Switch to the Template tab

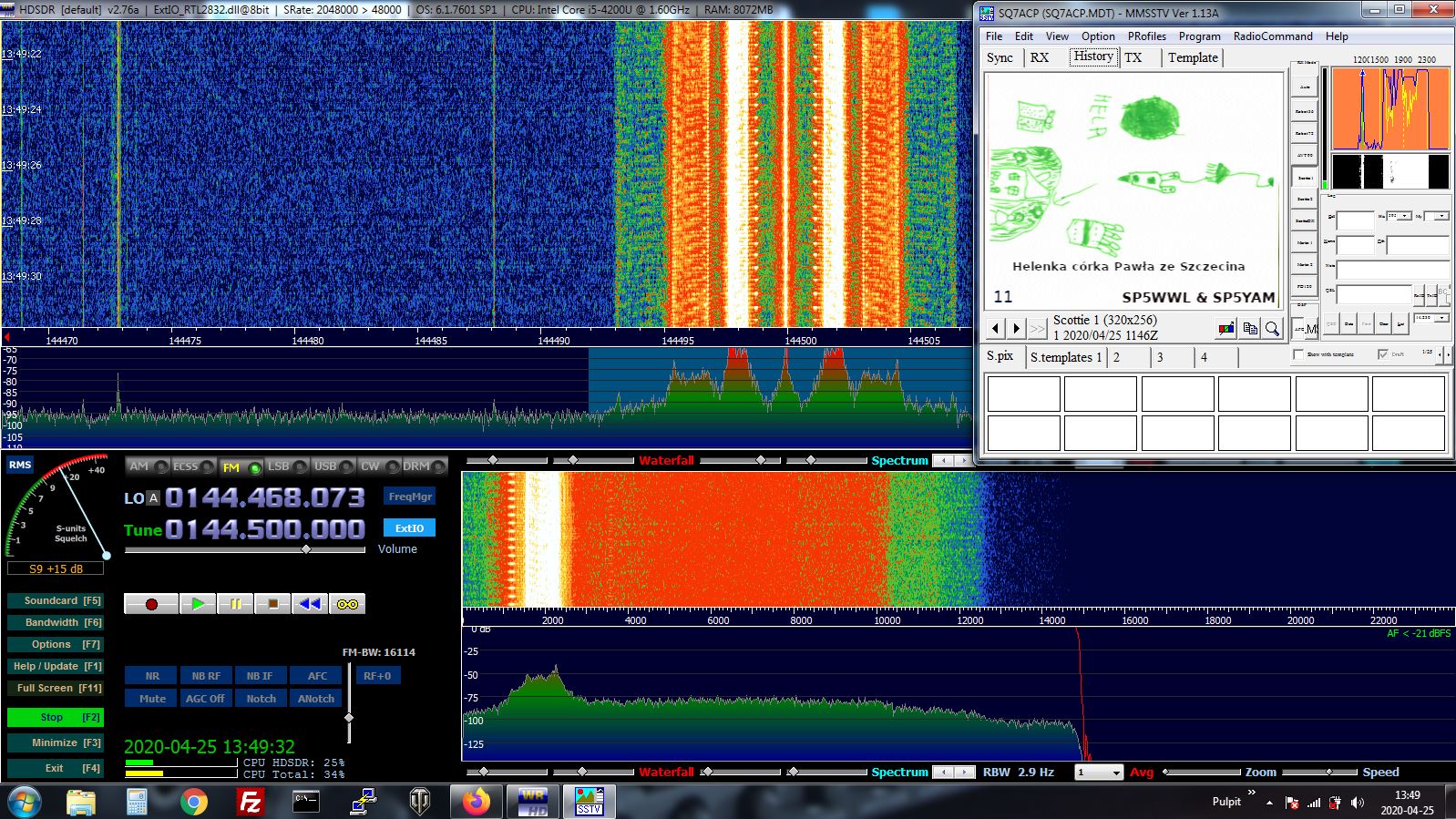tap(1193, 57)
